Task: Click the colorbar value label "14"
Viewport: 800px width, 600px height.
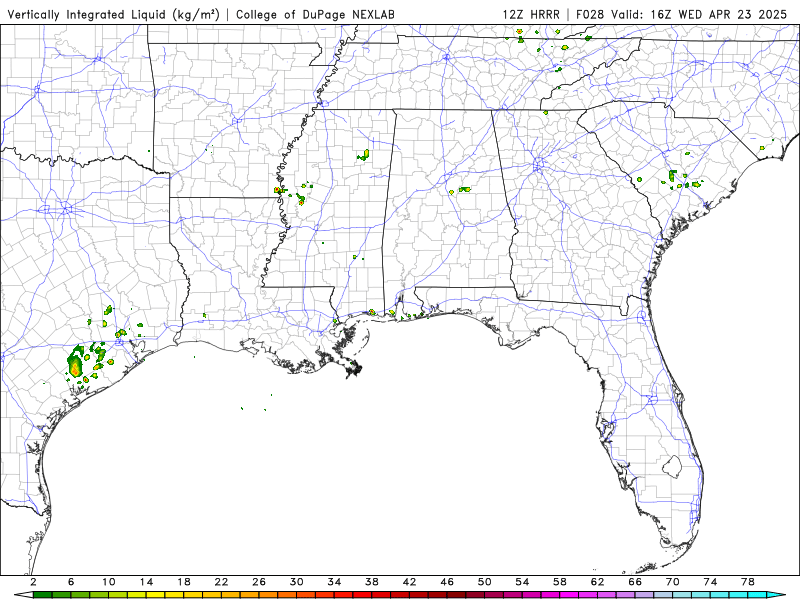Action: coord(146,582)
